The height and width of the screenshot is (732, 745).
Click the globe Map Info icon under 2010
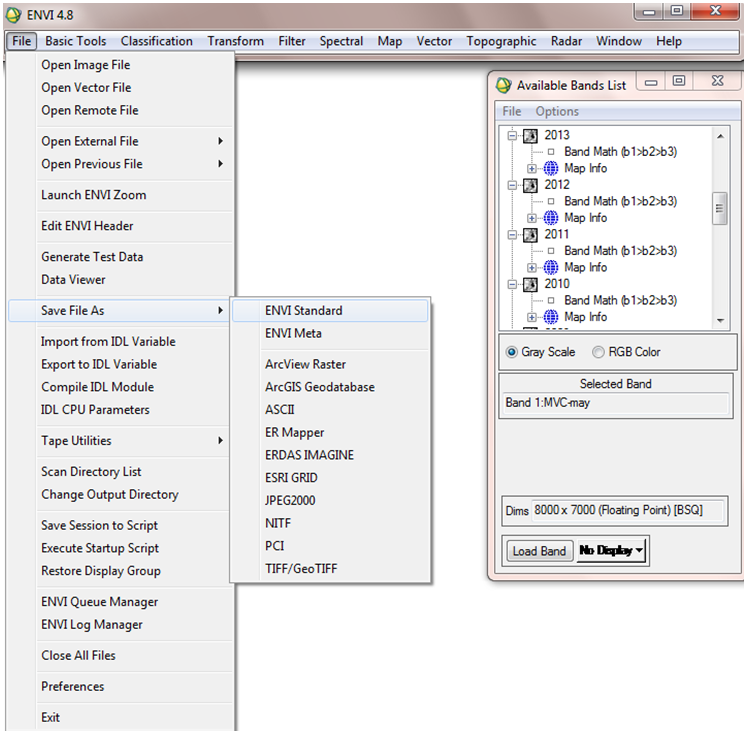(551, 317)
